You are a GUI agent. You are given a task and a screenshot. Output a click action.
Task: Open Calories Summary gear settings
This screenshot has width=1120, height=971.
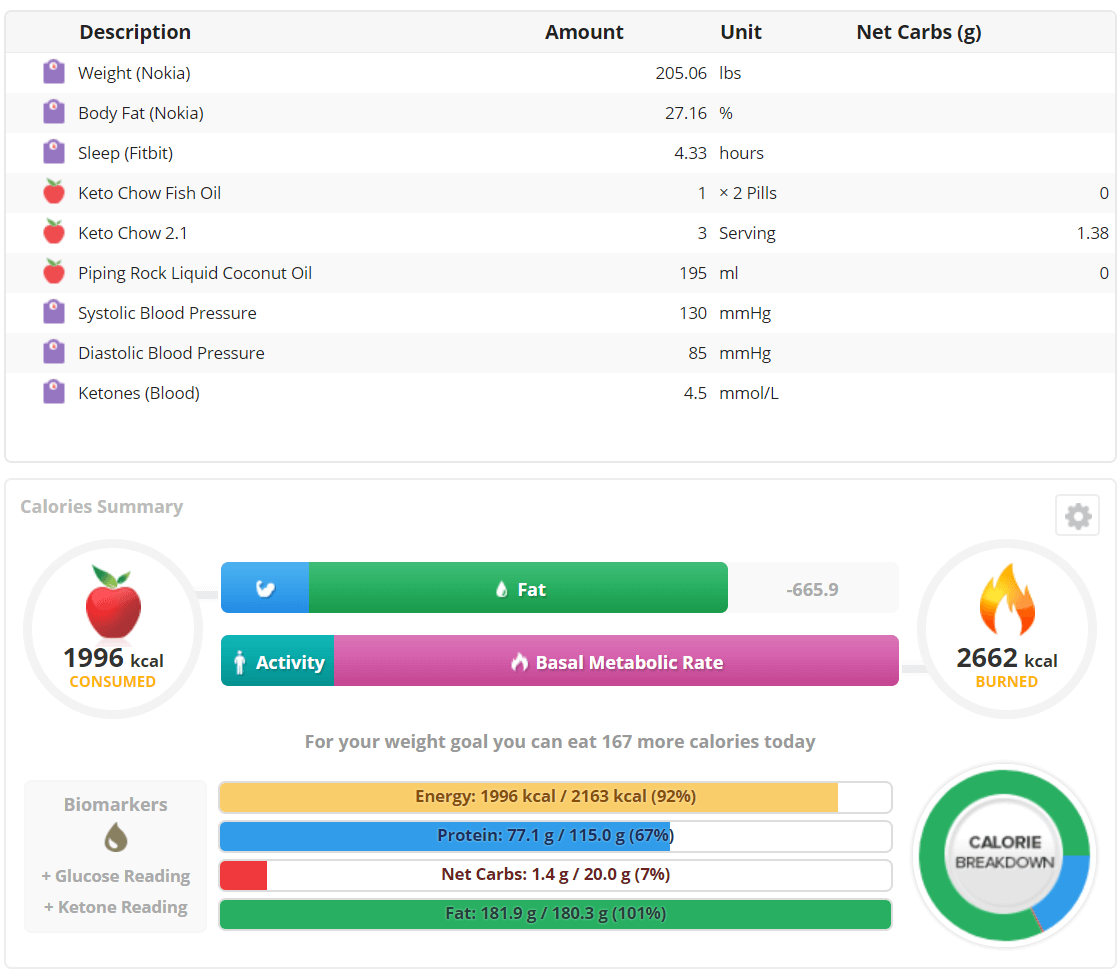[1078, 516]
